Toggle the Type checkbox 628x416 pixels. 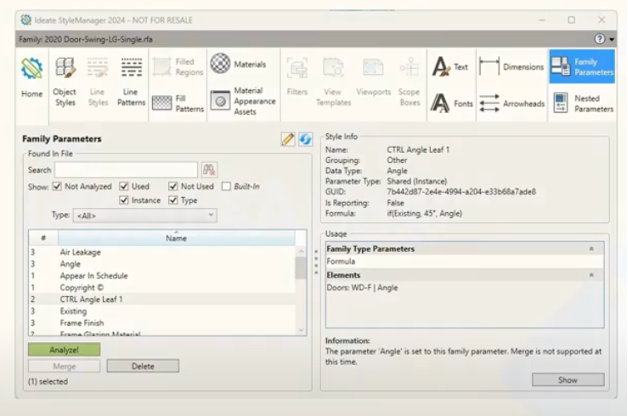pos(173,200)
